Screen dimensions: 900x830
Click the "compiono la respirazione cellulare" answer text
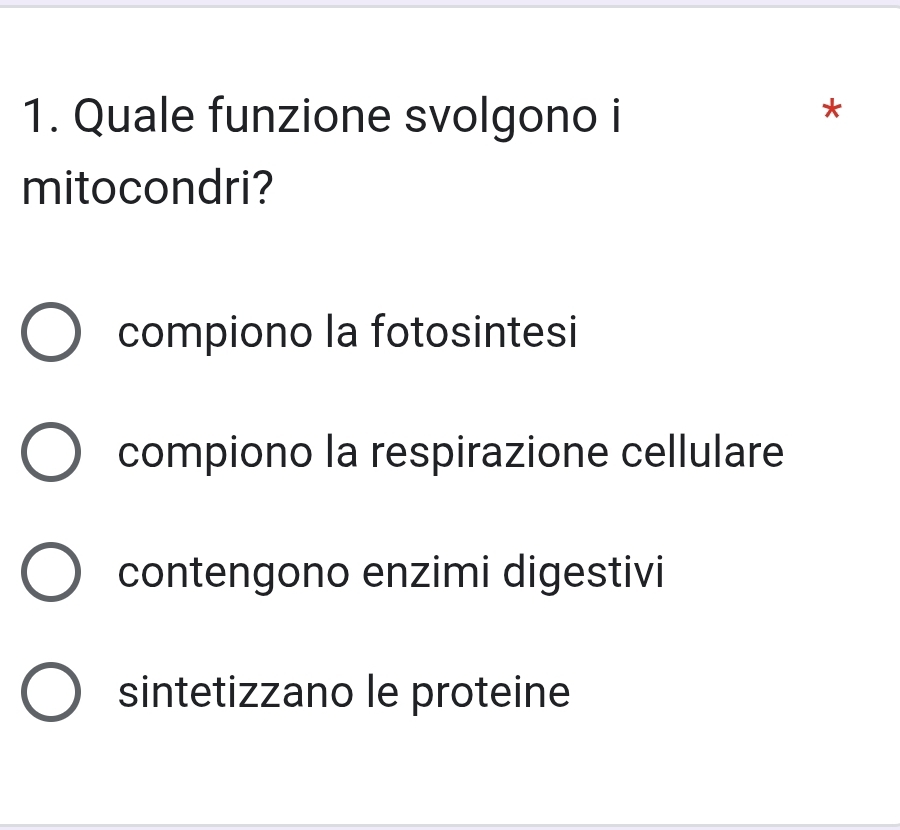(x=450, y=453)
